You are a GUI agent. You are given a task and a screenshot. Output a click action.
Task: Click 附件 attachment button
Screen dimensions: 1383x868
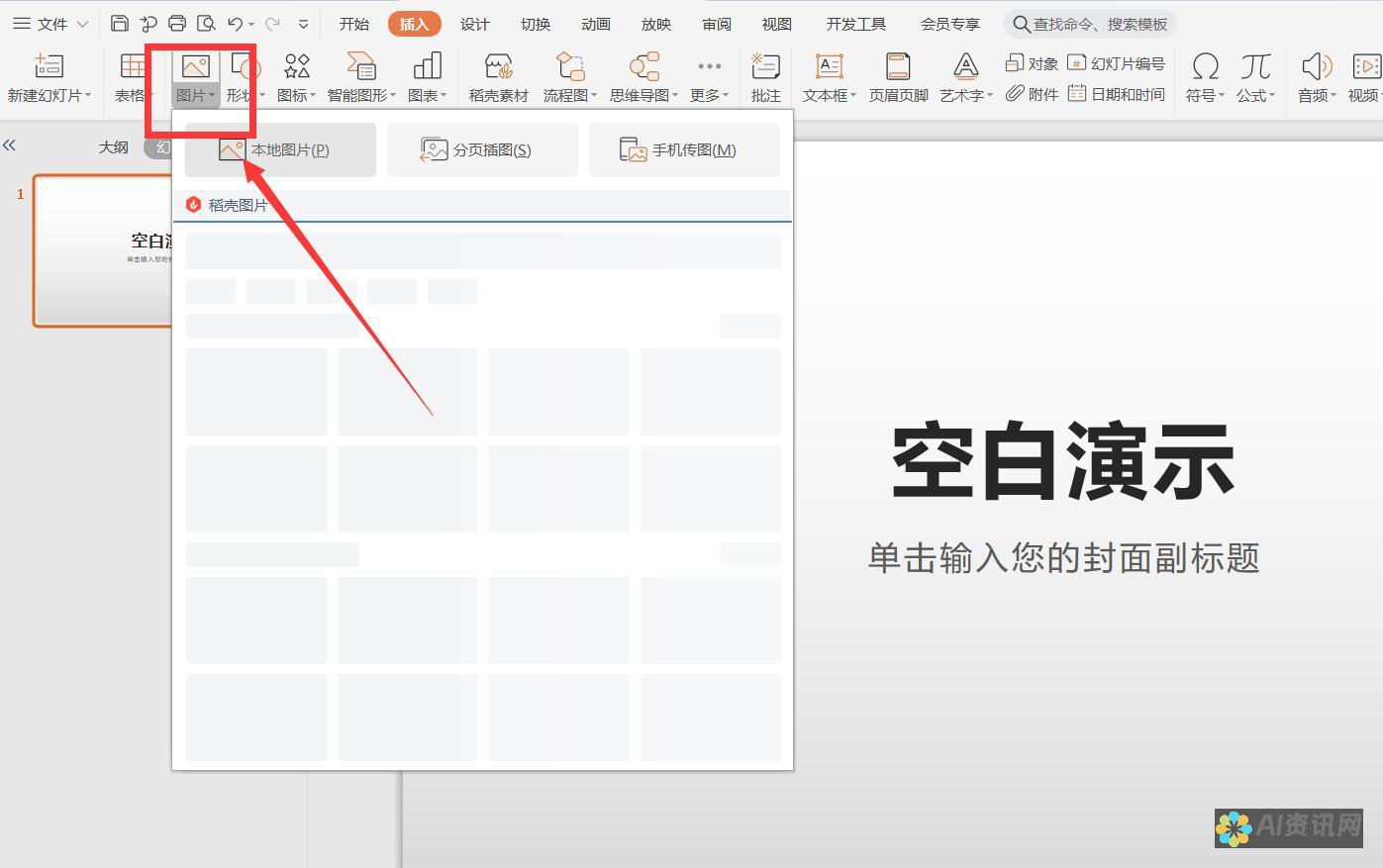click(1032, 94)
